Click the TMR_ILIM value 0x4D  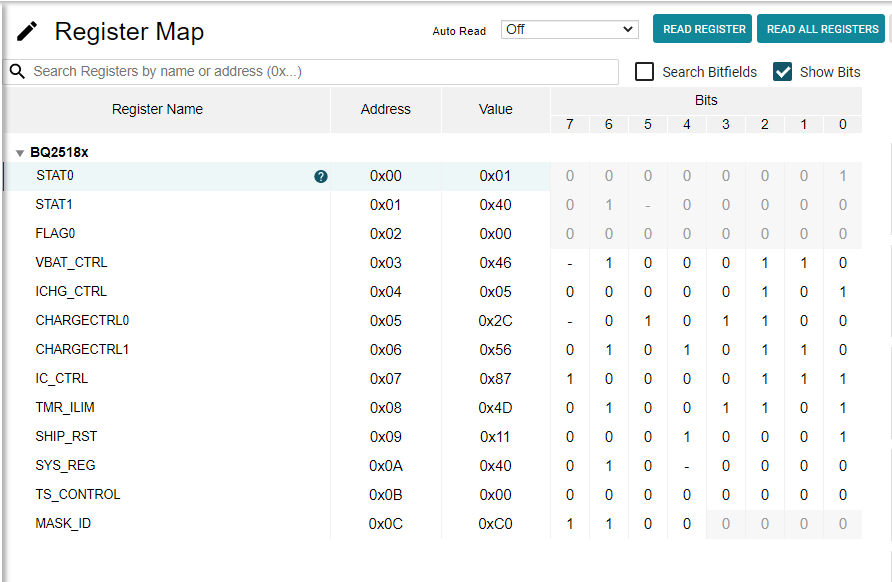click(x=495, y=408)
